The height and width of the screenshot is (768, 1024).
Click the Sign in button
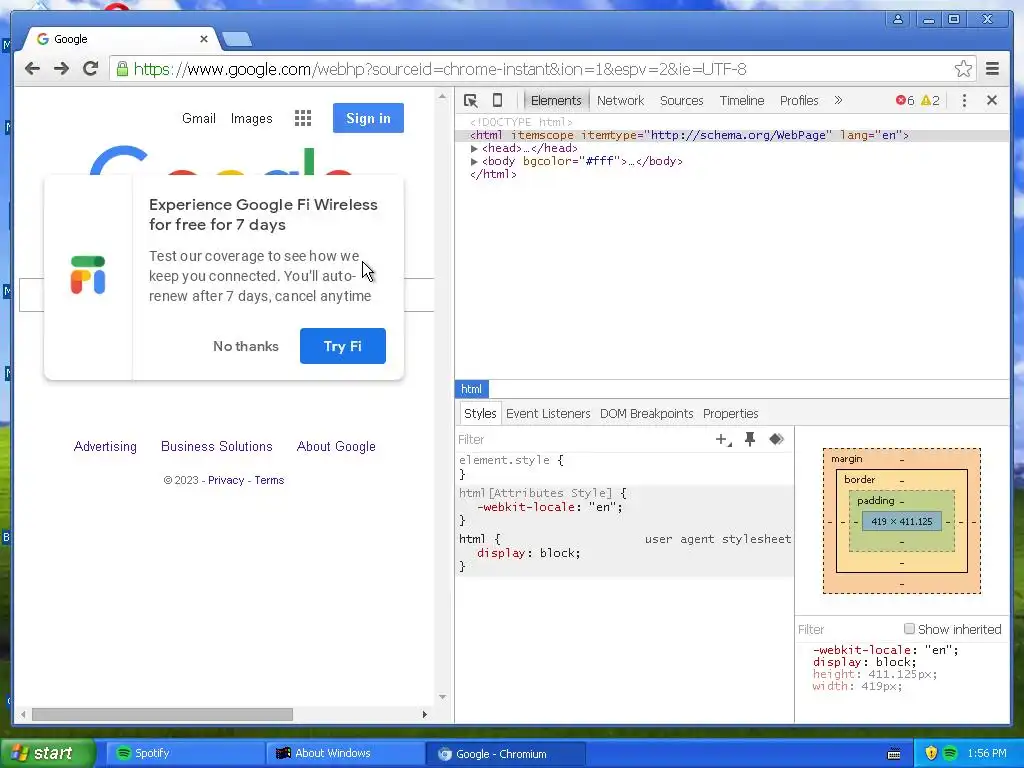tap(368, 118)
